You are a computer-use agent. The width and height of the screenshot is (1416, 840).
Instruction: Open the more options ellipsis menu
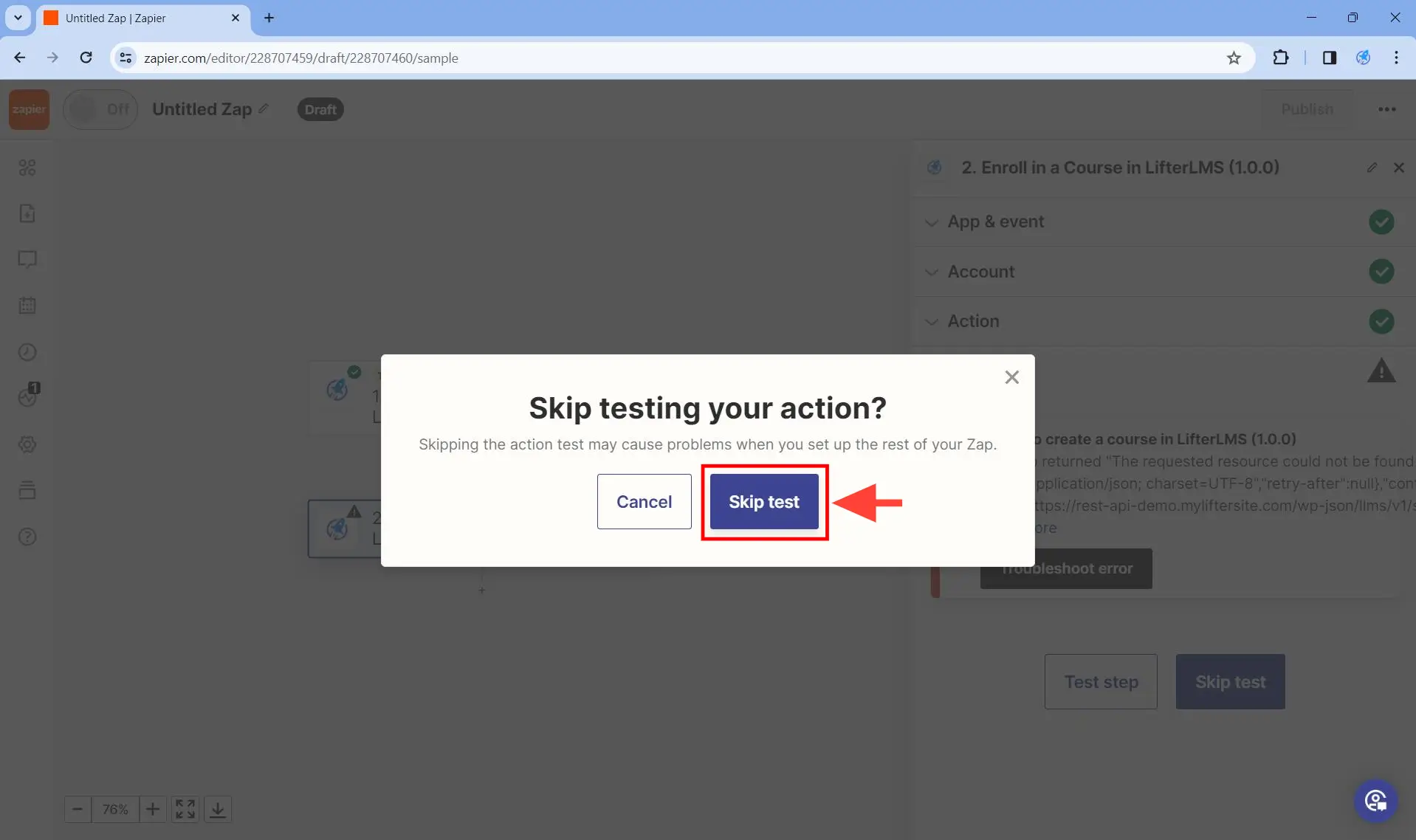point(1387,109)
